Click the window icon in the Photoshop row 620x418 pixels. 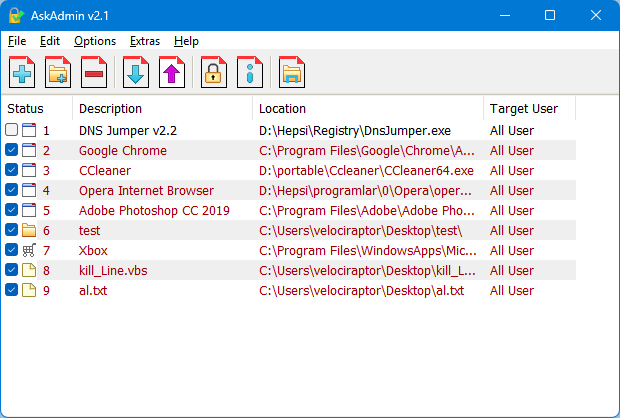click(x=29, y=210)
